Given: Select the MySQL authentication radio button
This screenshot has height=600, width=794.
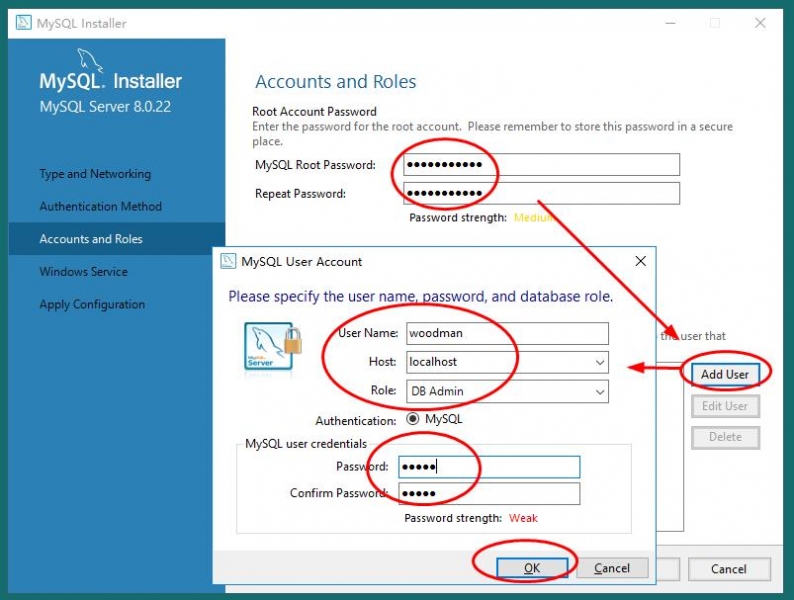Looking at the screenshot, I should click(x=412, y=420).
